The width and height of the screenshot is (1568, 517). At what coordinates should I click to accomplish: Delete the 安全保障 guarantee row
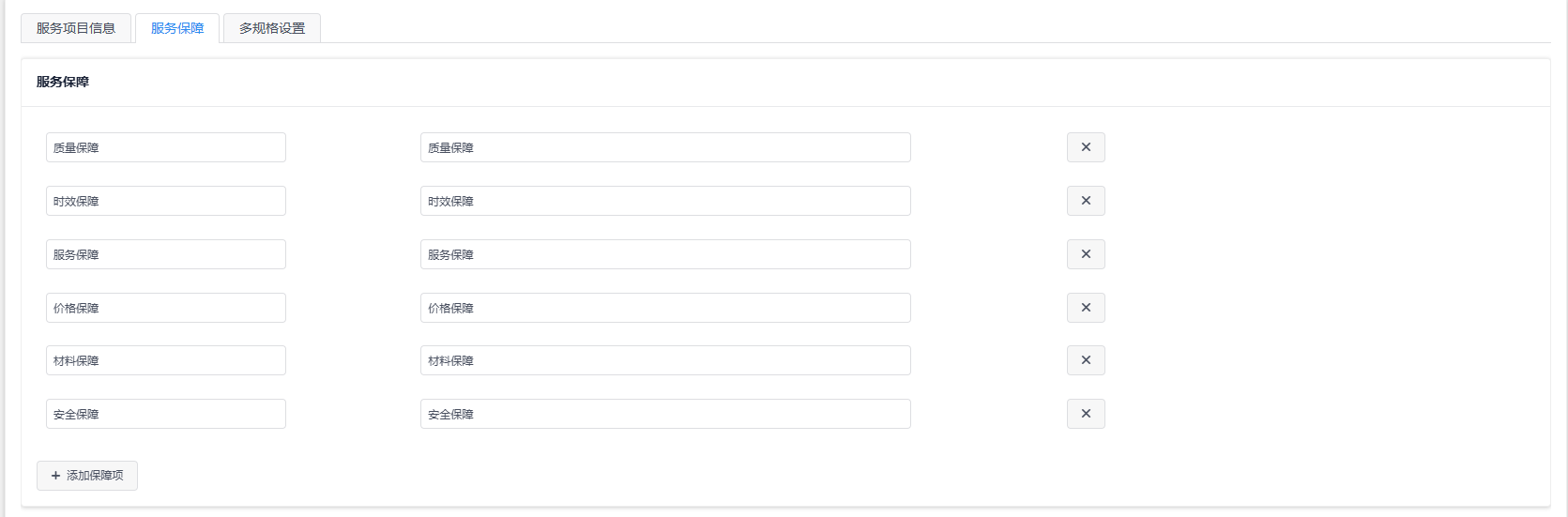[1086, 414]
